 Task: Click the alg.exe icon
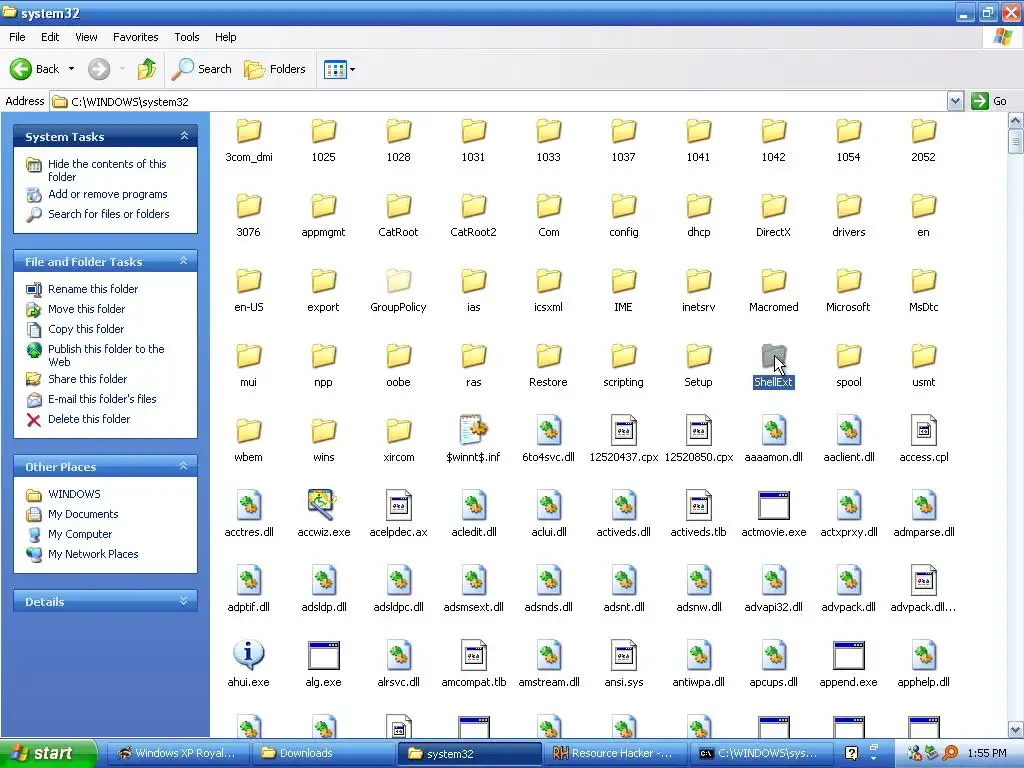click(323, 656)
